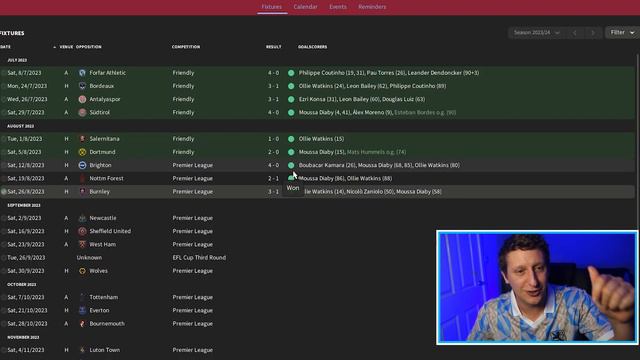This screenshot has width=640, height=360.
Task: Tick the row selector for Sat 7/10/2023
Action: pos(3,297)
